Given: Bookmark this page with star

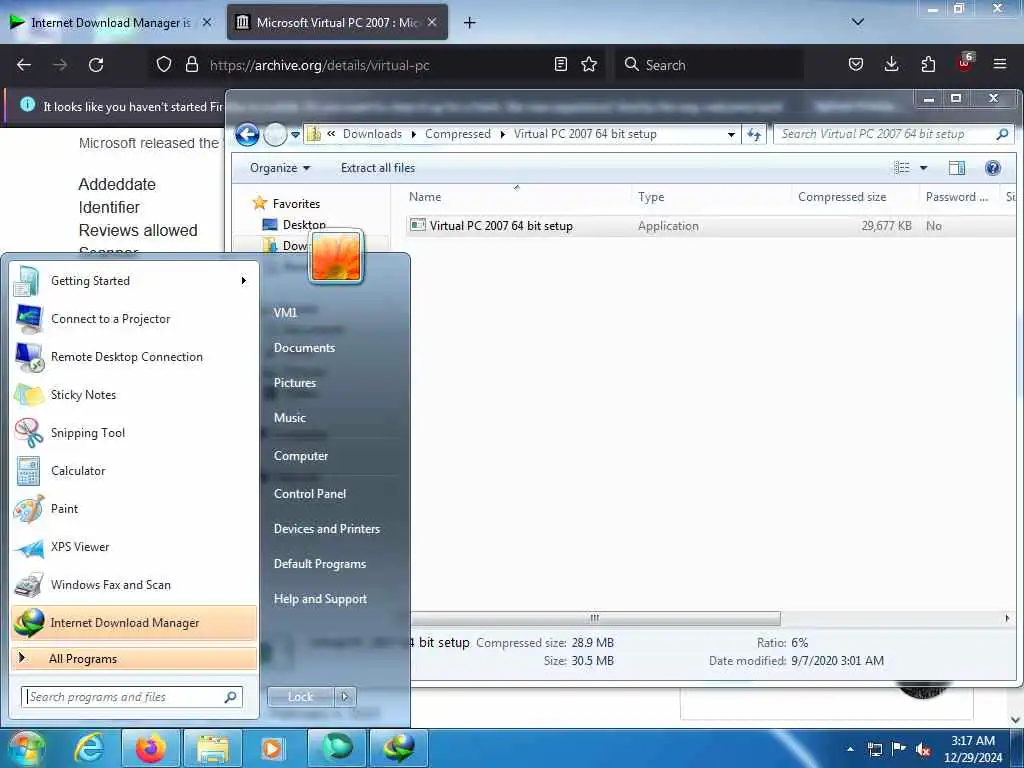Looking at the screenshot, I should (589, 64).
